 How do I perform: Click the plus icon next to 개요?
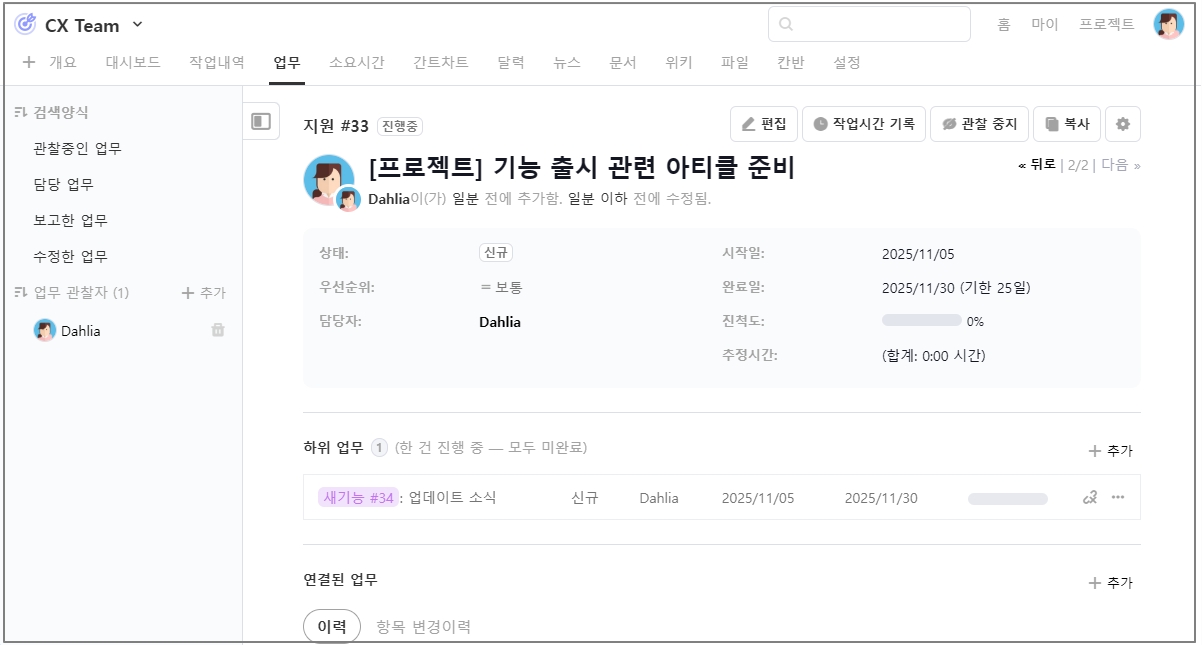click(29, 62)
